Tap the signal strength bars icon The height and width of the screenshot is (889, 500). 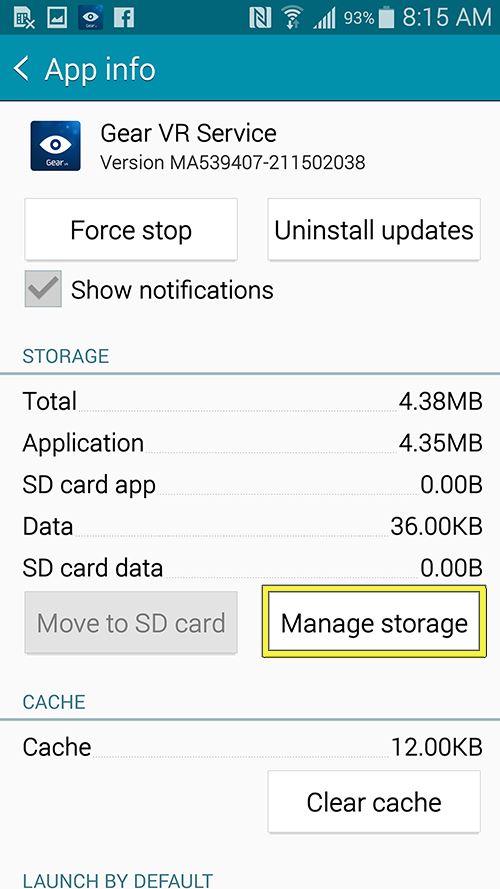coord(324,19)
